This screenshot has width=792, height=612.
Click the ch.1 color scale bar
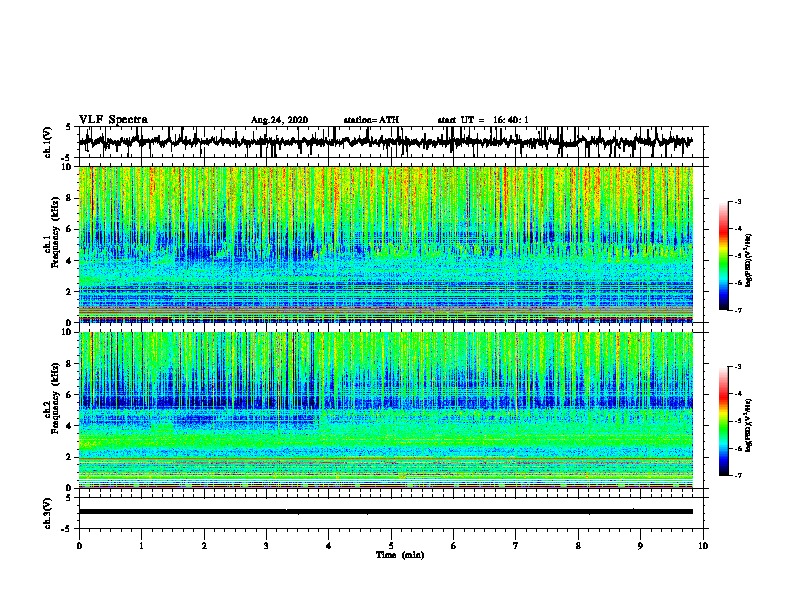click(x=723, y=256)
